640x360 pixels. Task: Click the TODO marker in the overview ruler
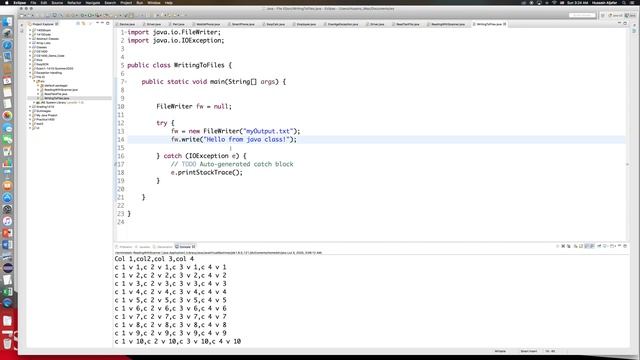pyautogui.click(x=627, y=164)
